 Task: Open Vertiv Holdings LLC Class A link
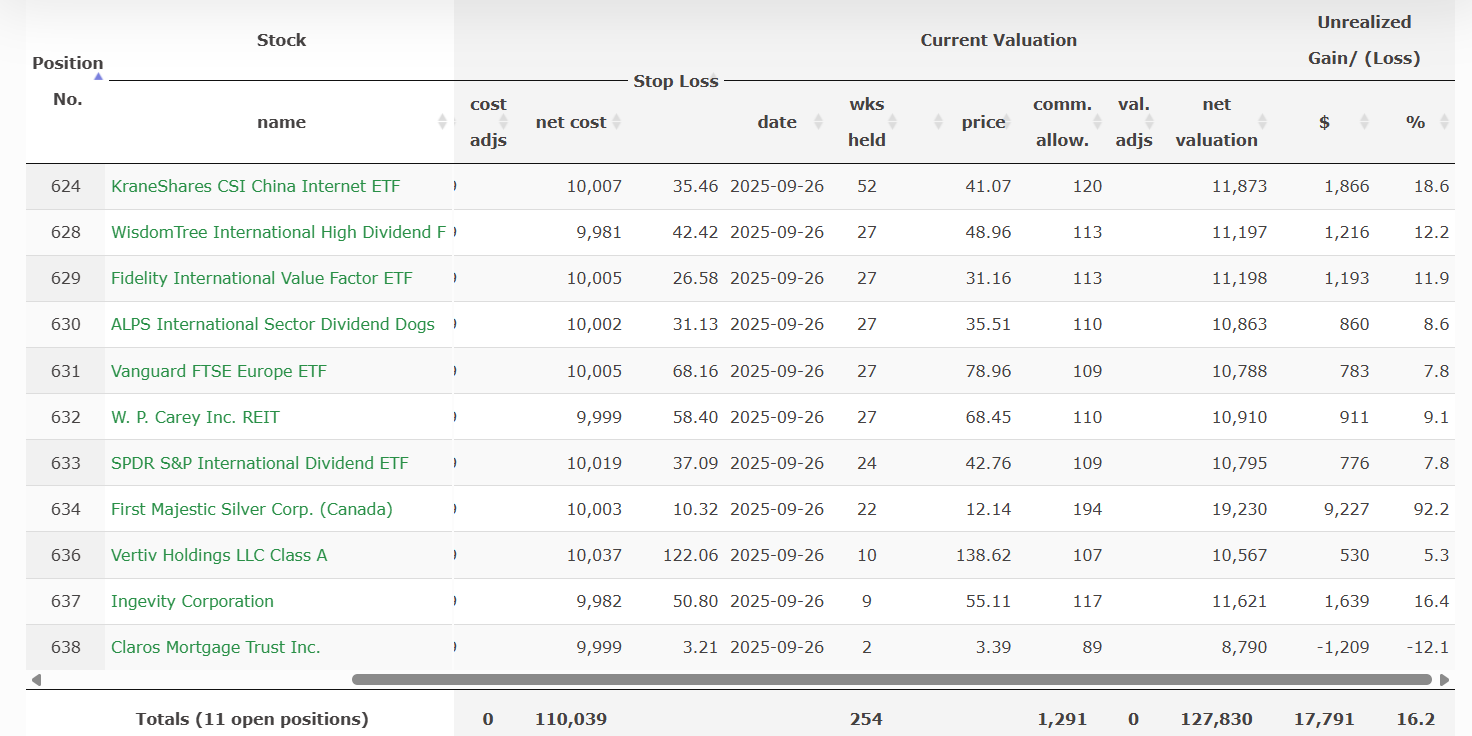click(x=219, y=555)
